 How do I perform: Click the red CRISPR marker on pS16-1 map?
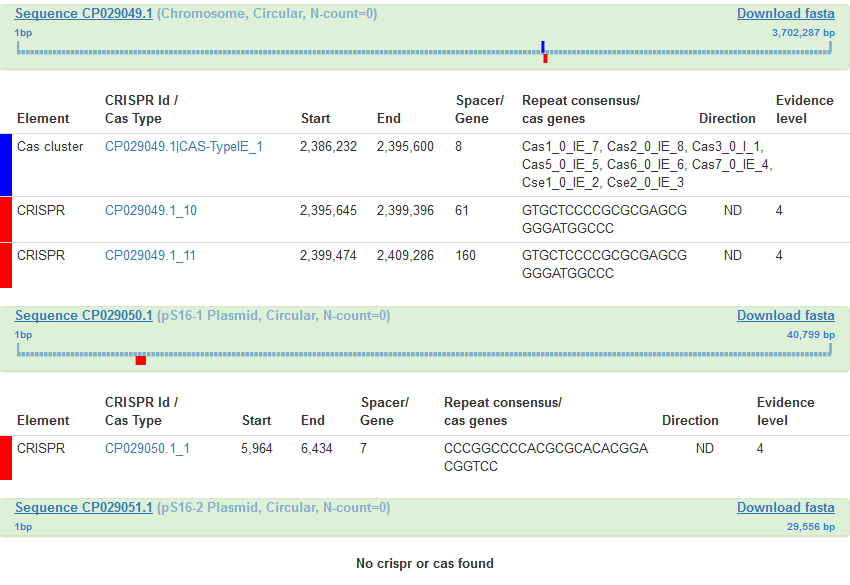point(141,361)
